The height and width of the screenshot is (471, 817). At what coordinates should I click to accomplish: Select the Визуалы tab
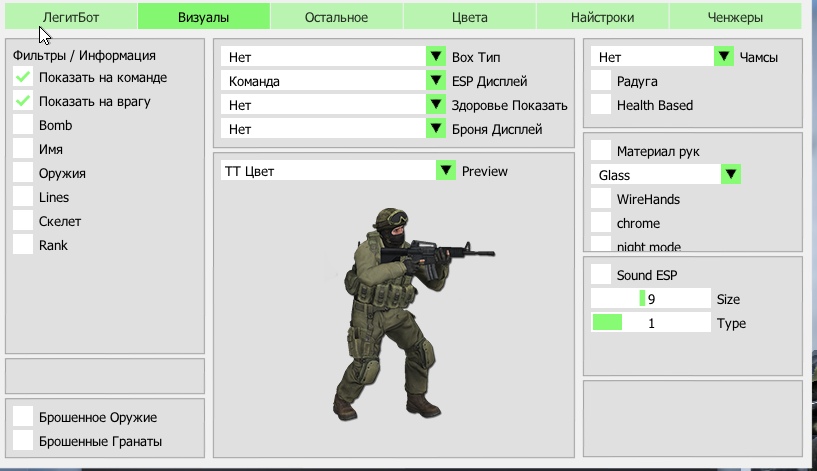pyautogui.click(x=204, y=17)
